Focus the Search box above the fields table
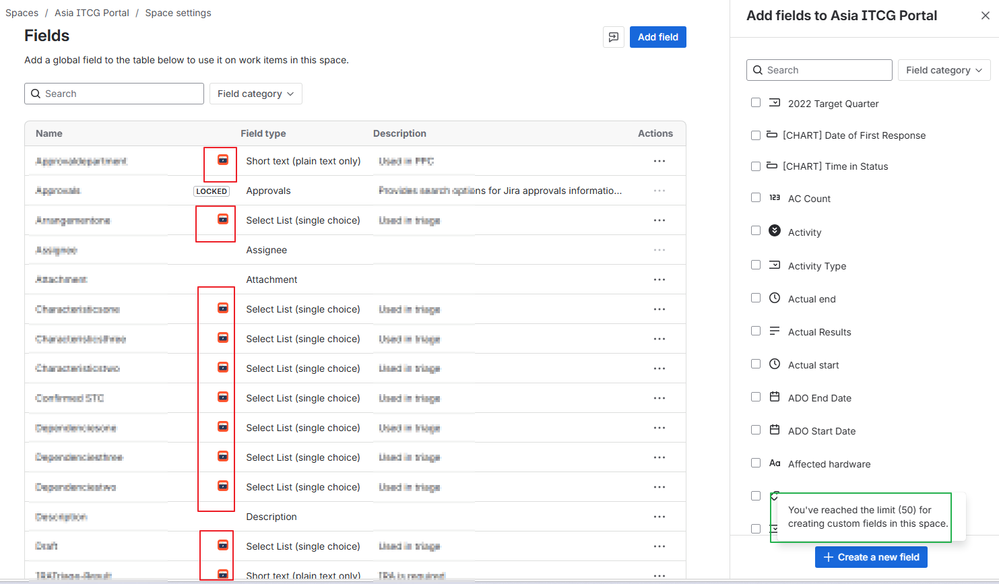 tap(114, 94)
